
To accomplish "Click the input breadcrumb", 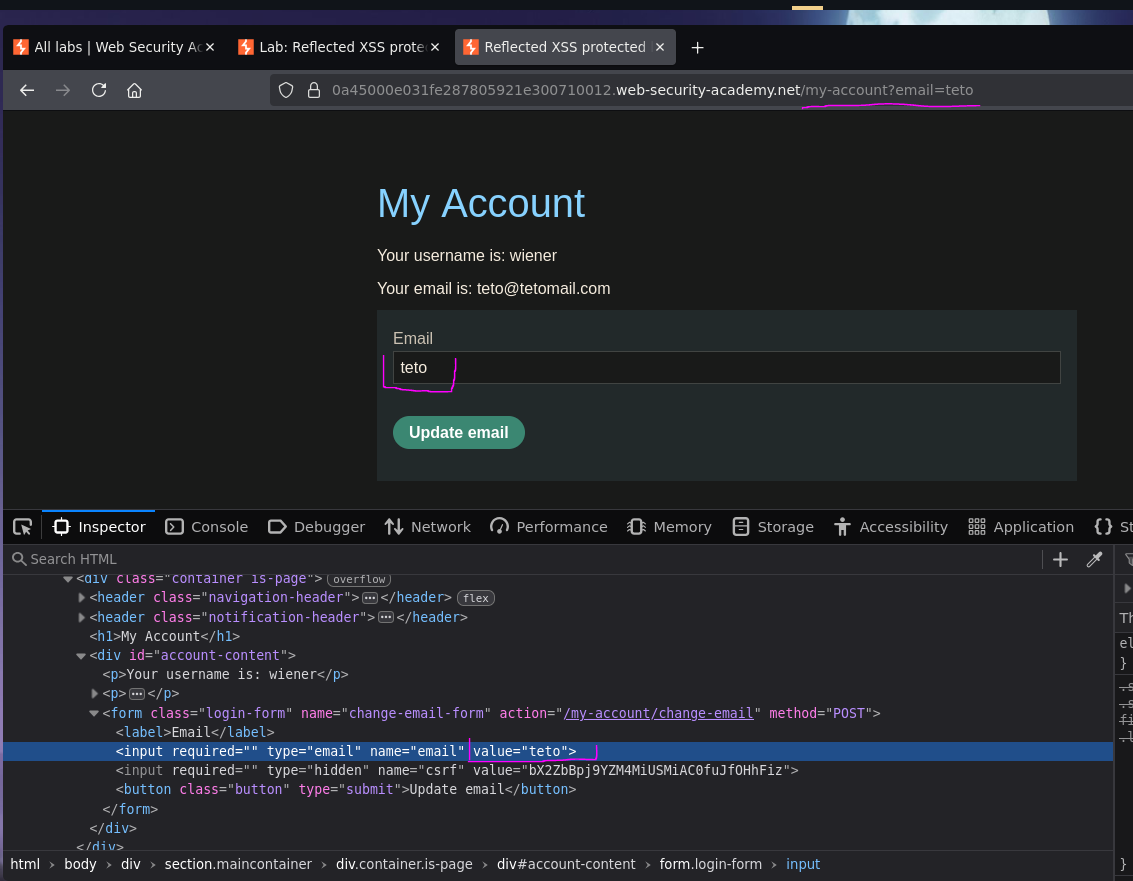I will coord(803,864).
